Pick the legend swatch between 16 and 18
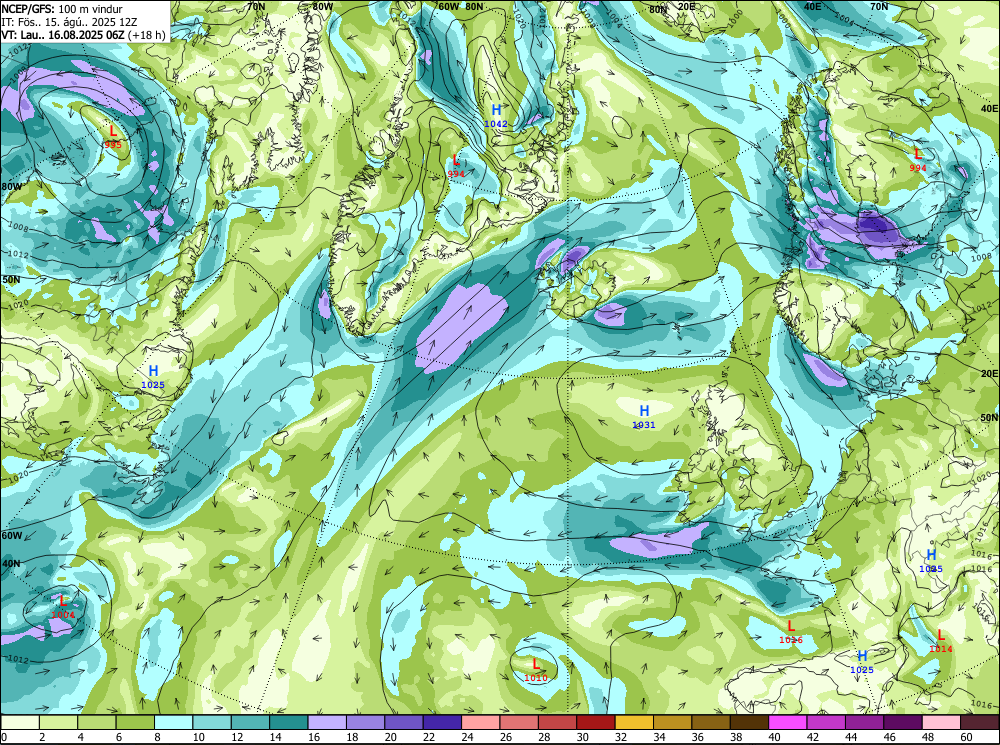The height and width of the screenshot is (745, 1000). click(x=327, y=722)
